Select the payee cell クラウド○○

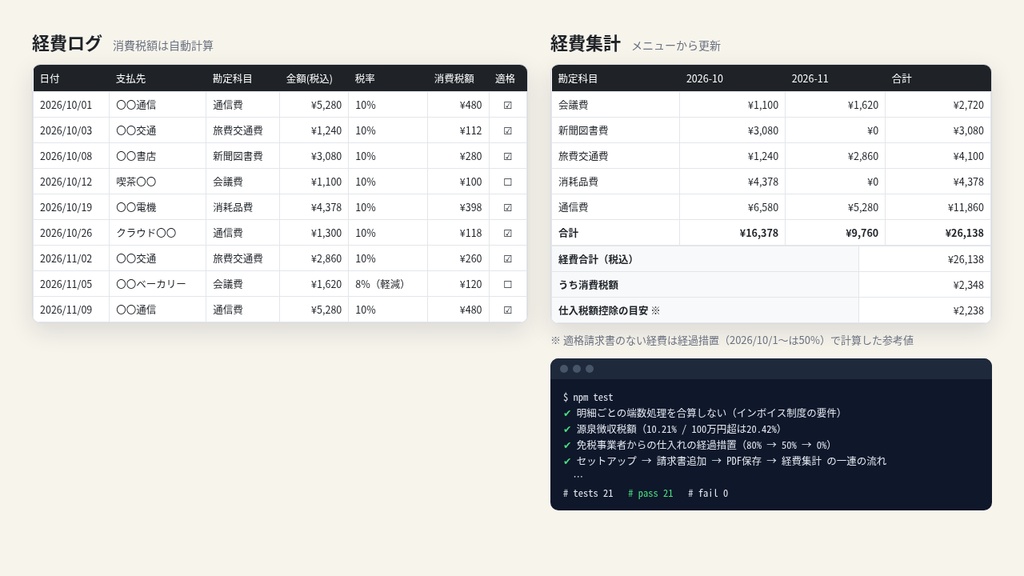coord(157,233)
